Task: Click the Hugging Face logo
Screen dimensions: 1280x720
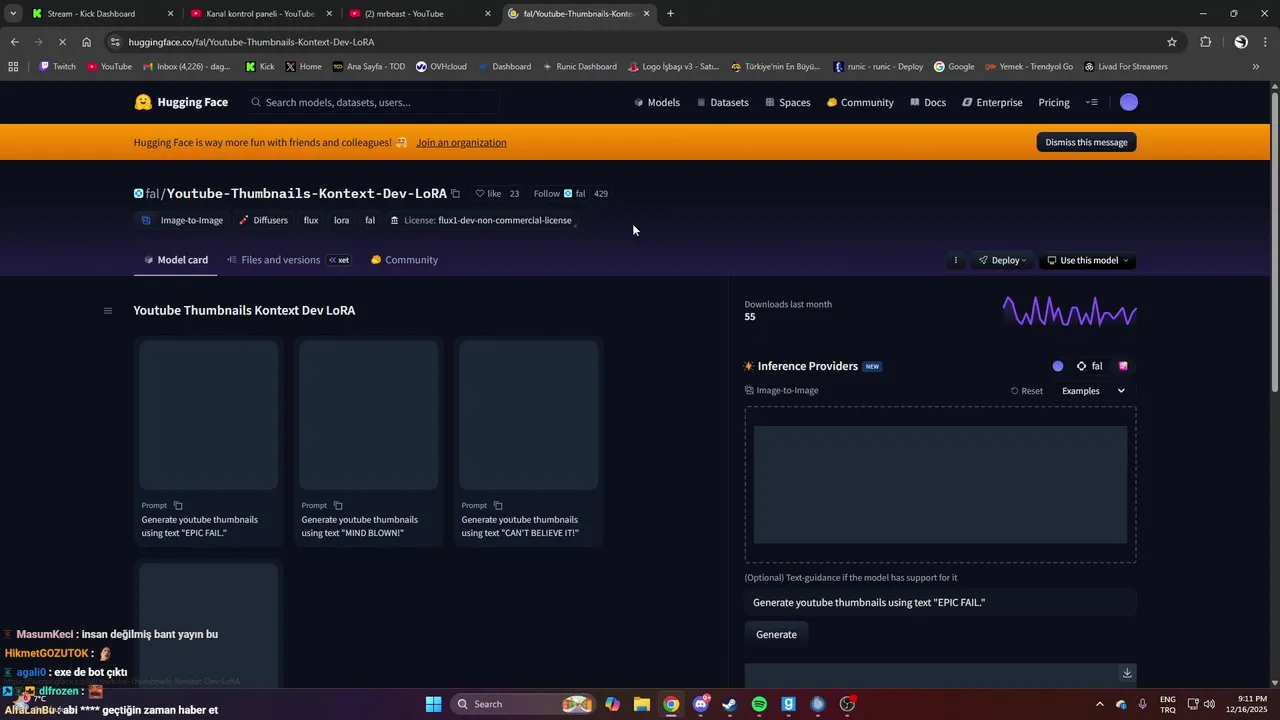Action: pyautogui.click(x=181, y=102)
